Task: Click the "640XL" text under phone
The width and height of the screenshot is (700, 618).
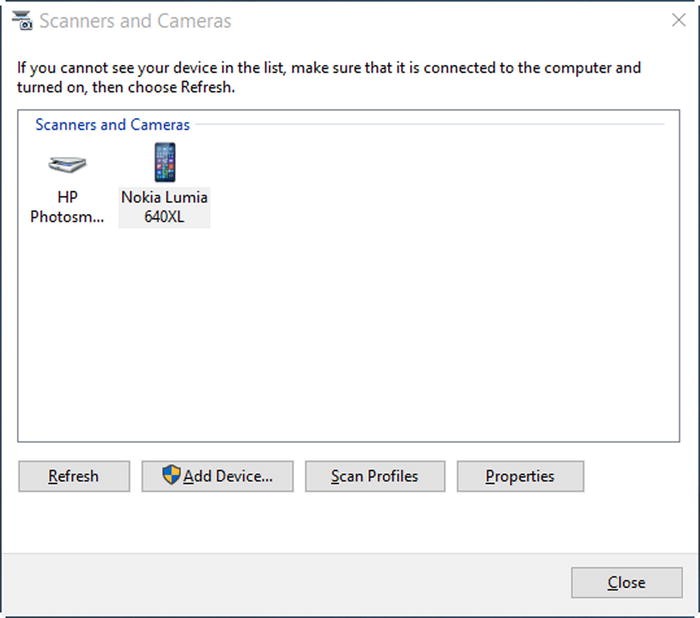Action: coord(164,217)
